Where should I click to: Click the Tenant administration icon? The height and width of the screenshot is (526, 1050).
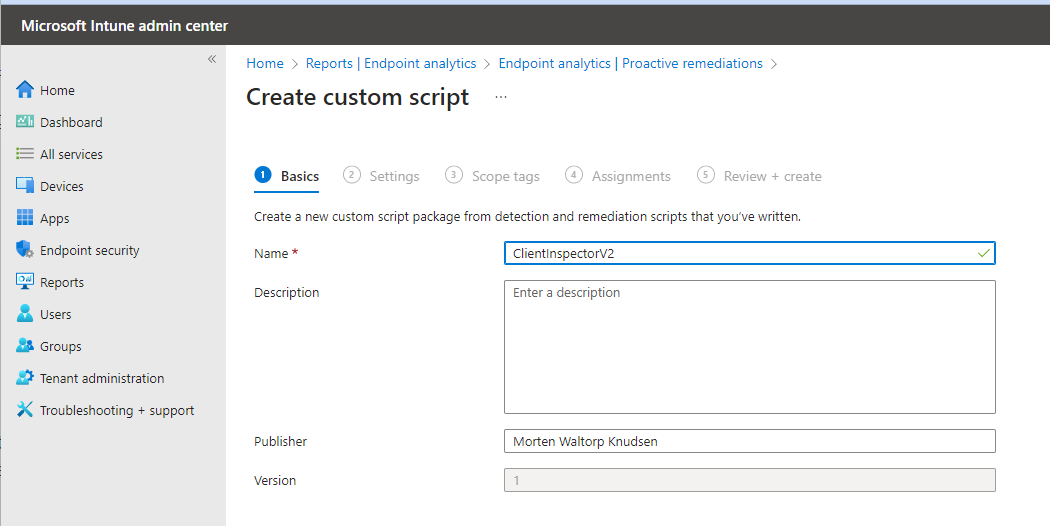tap(25, 378)
